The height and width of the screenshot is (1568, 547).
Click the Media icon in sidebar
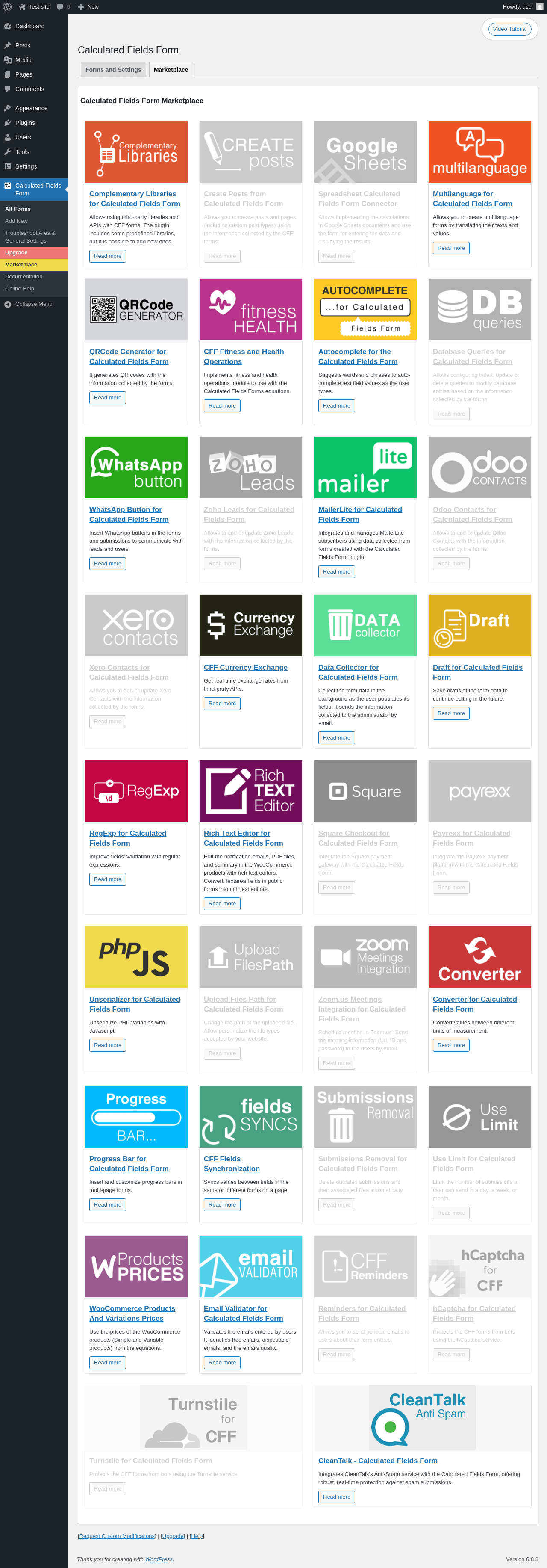coord(8,60)
